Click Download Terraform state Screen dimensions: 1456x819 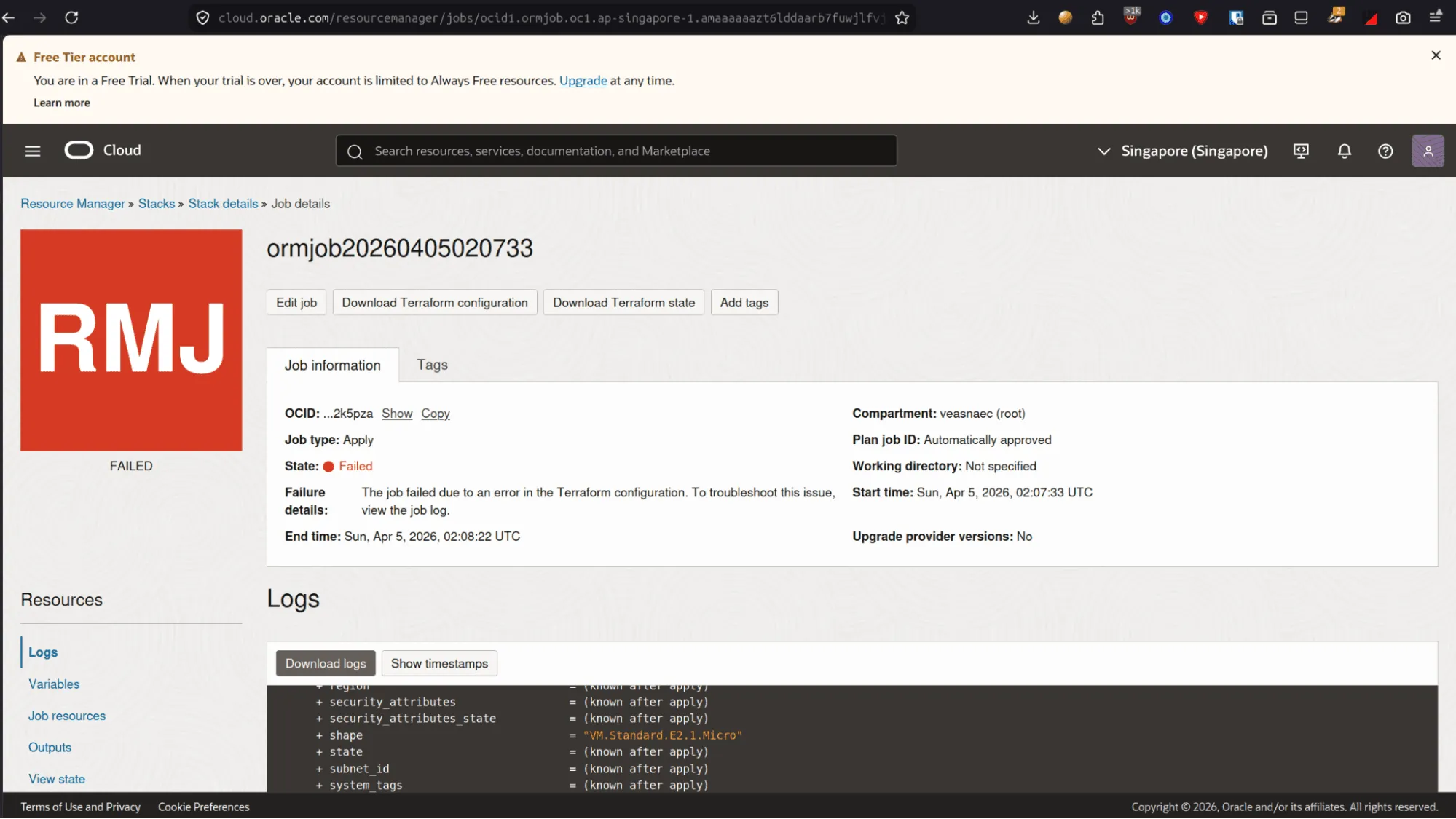tap(623, 303)
